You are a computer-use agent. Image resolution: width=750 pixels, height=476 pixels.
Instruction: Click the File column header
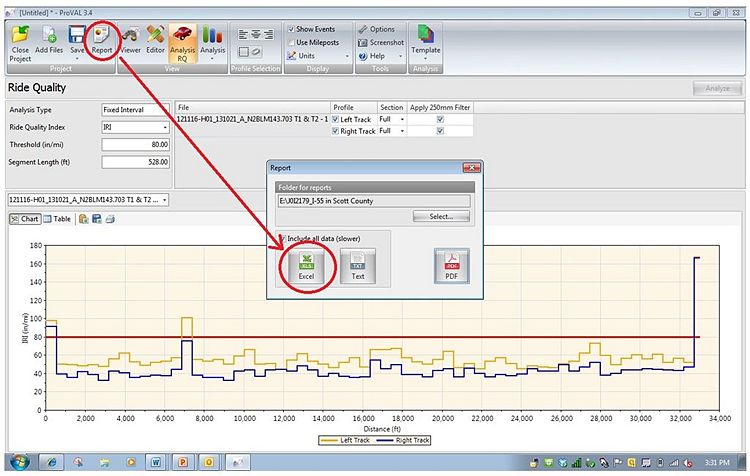(253, 108)
